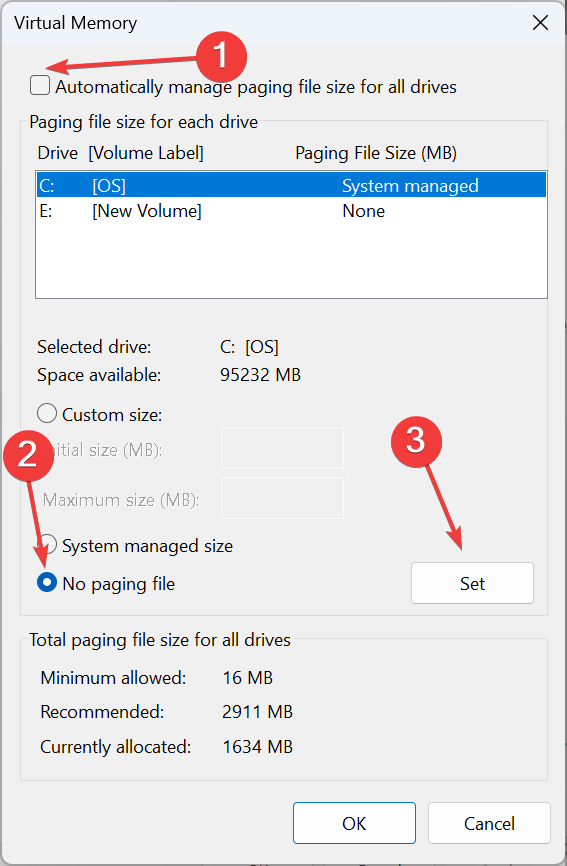Click the red annotation circle numbered 3
This screenshot has width=567, height=866.
(x=416, y=442)
